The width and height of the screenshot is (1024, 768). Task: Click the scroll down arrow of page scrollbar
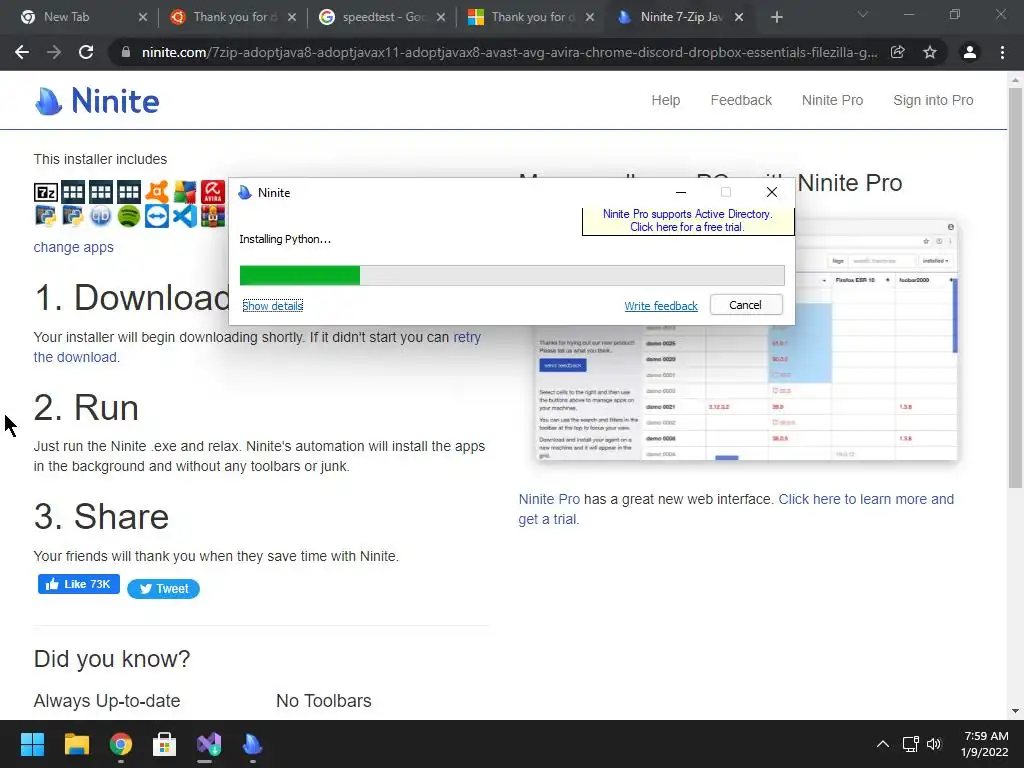[1015, 711]
